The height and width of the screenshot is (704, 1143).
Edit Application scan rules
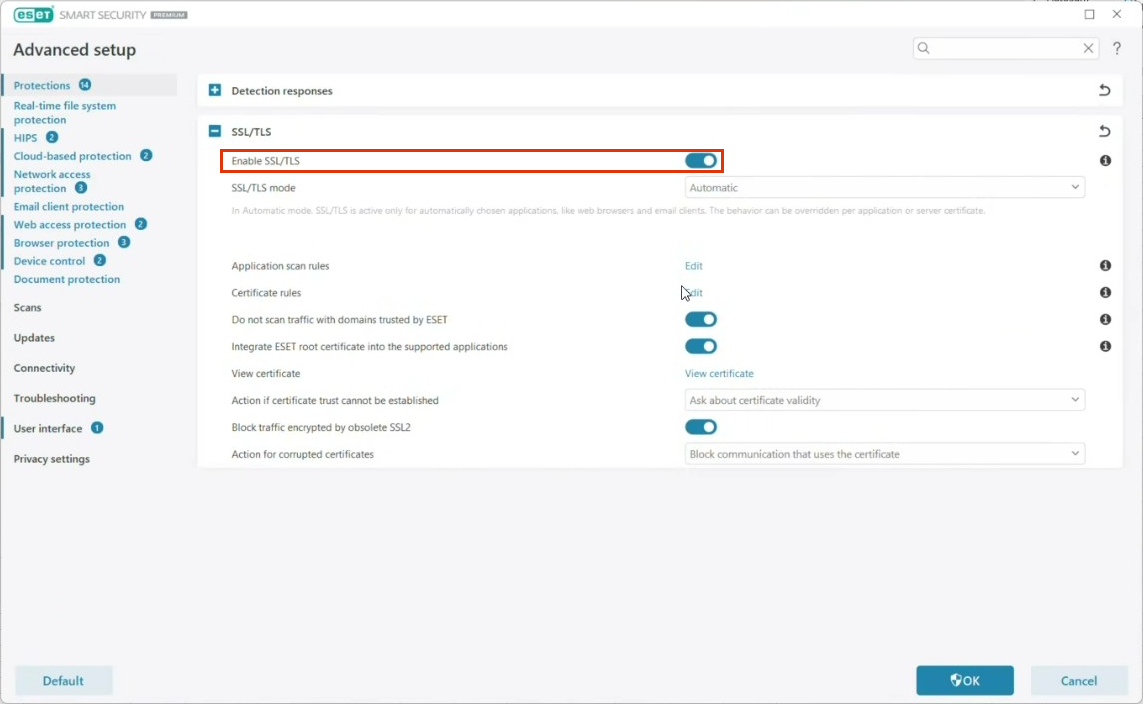[693, 265]
